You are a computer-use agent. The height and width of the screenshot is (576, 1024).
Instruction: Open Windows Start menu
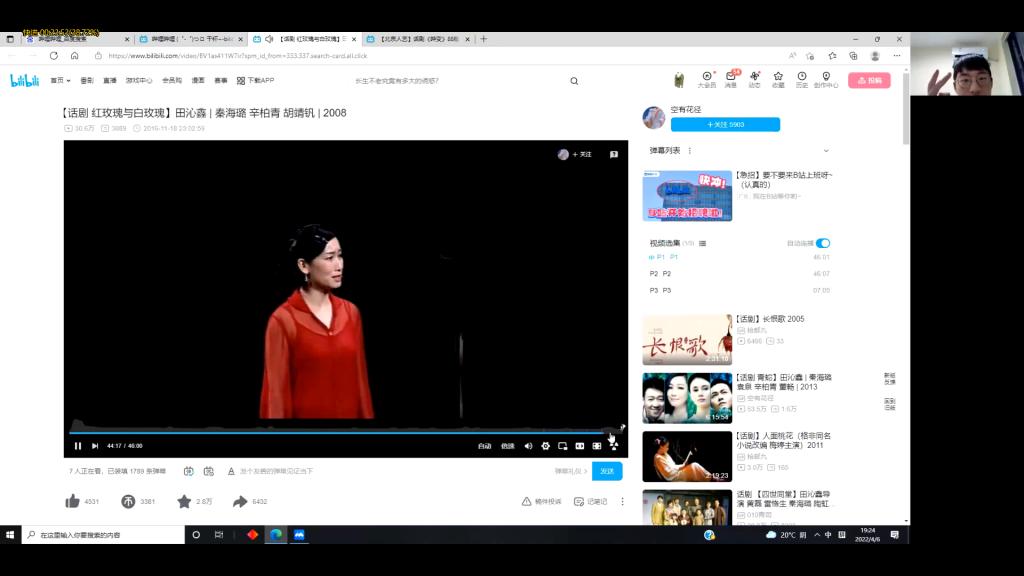coord(10,535)
